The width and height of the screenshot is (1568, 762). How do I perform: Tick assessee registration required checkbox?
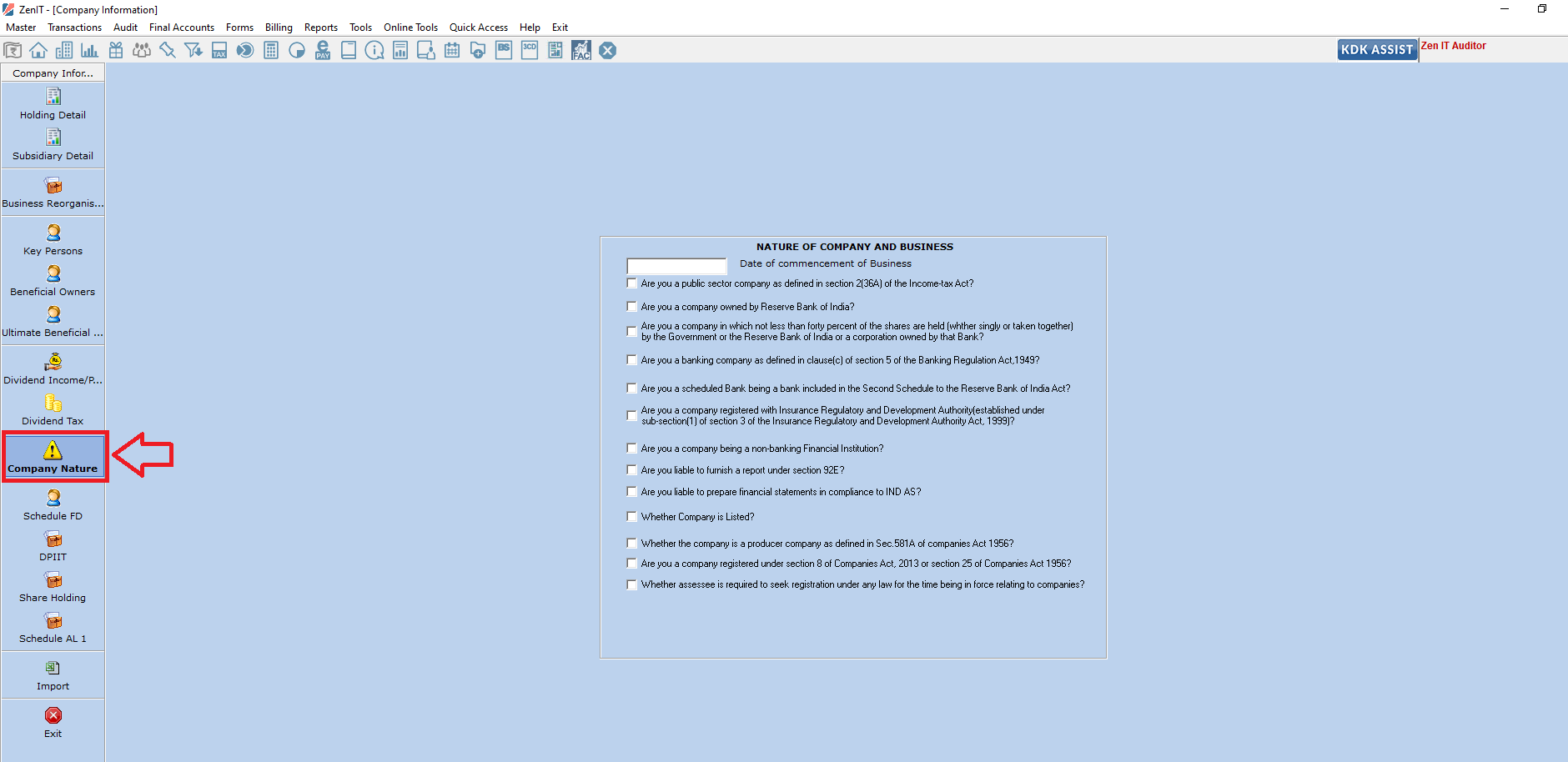(632, 584)
